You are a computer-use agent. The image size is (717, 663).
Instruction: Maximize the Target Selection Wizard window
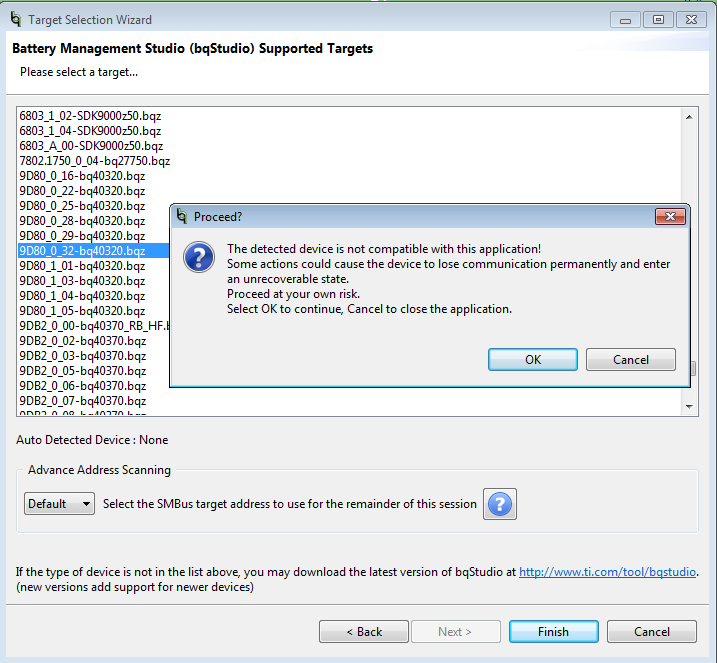pyautogui.click(x=658, y=20)
